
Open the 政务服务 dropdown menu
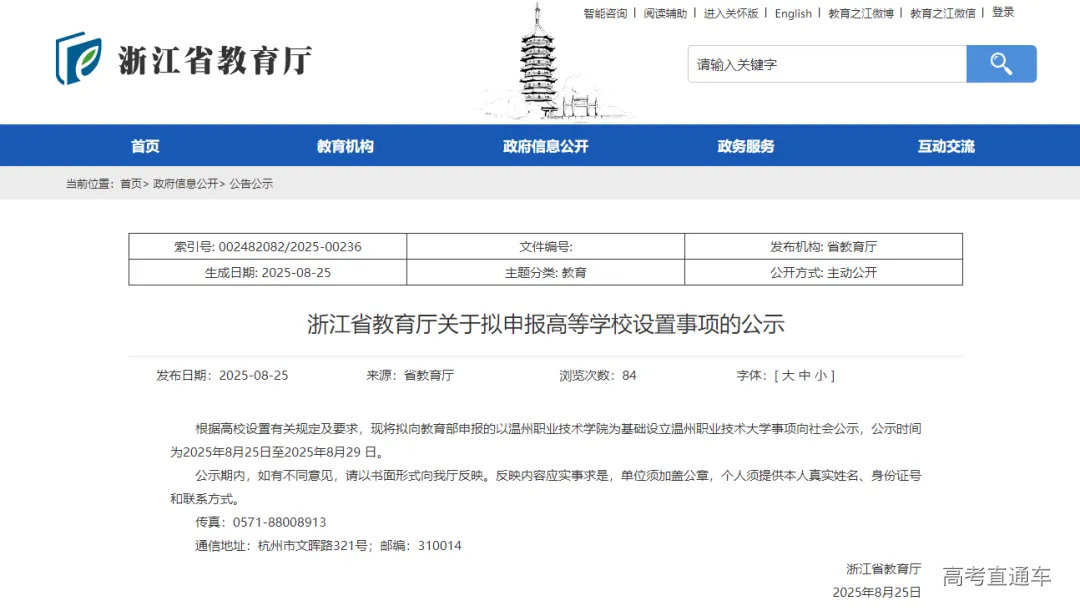pos(744,145)
